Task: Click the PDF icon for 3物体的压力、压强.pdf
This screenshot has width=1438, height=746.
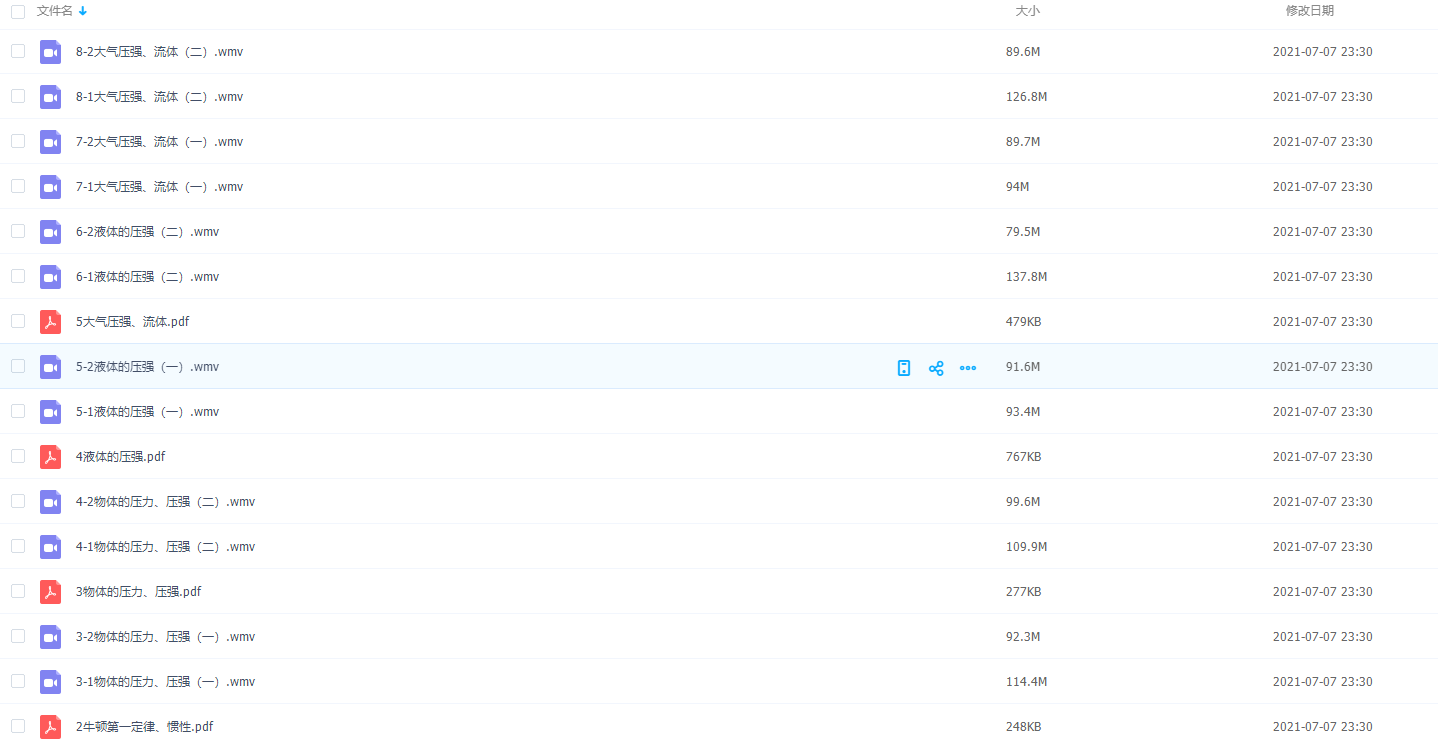Action: 50,592
